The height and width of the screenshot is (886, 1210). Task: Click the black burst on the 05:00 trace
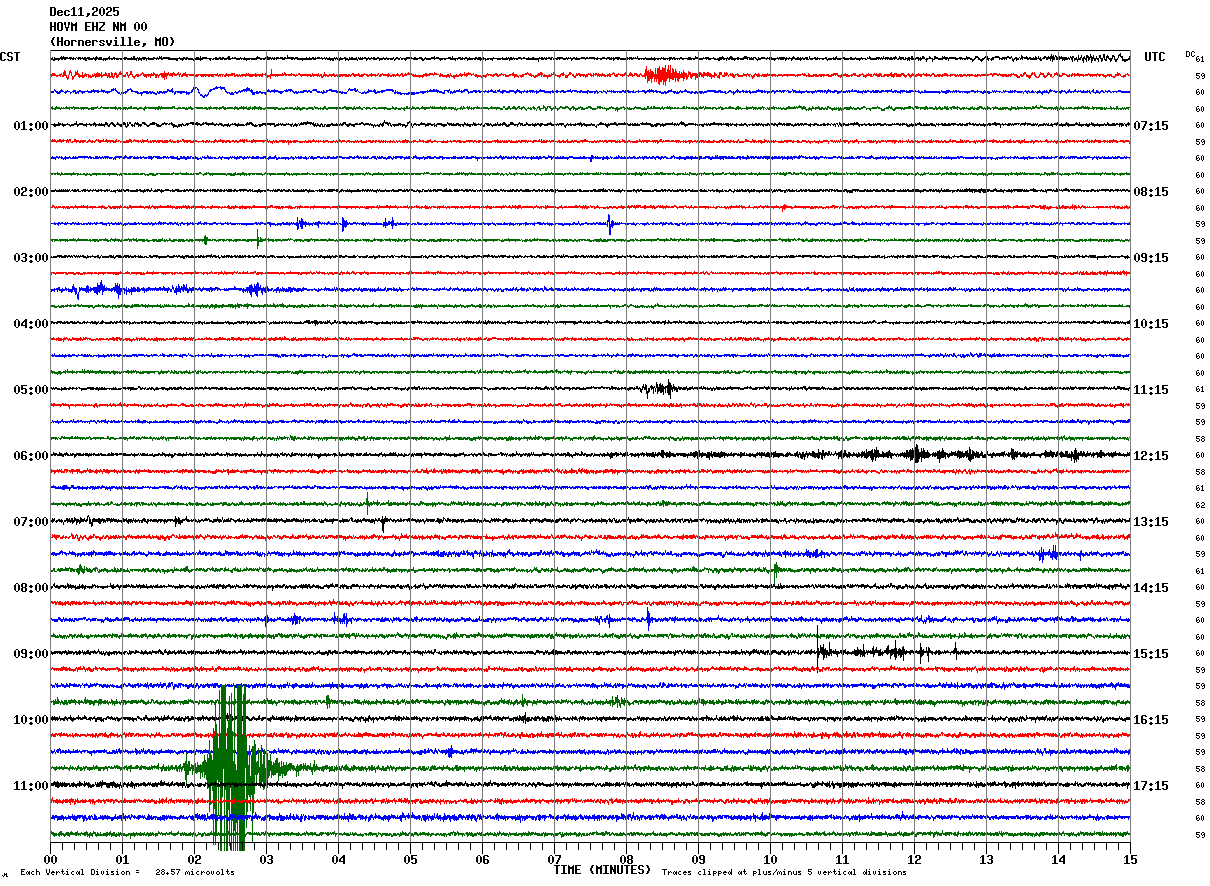pos(658,389)
